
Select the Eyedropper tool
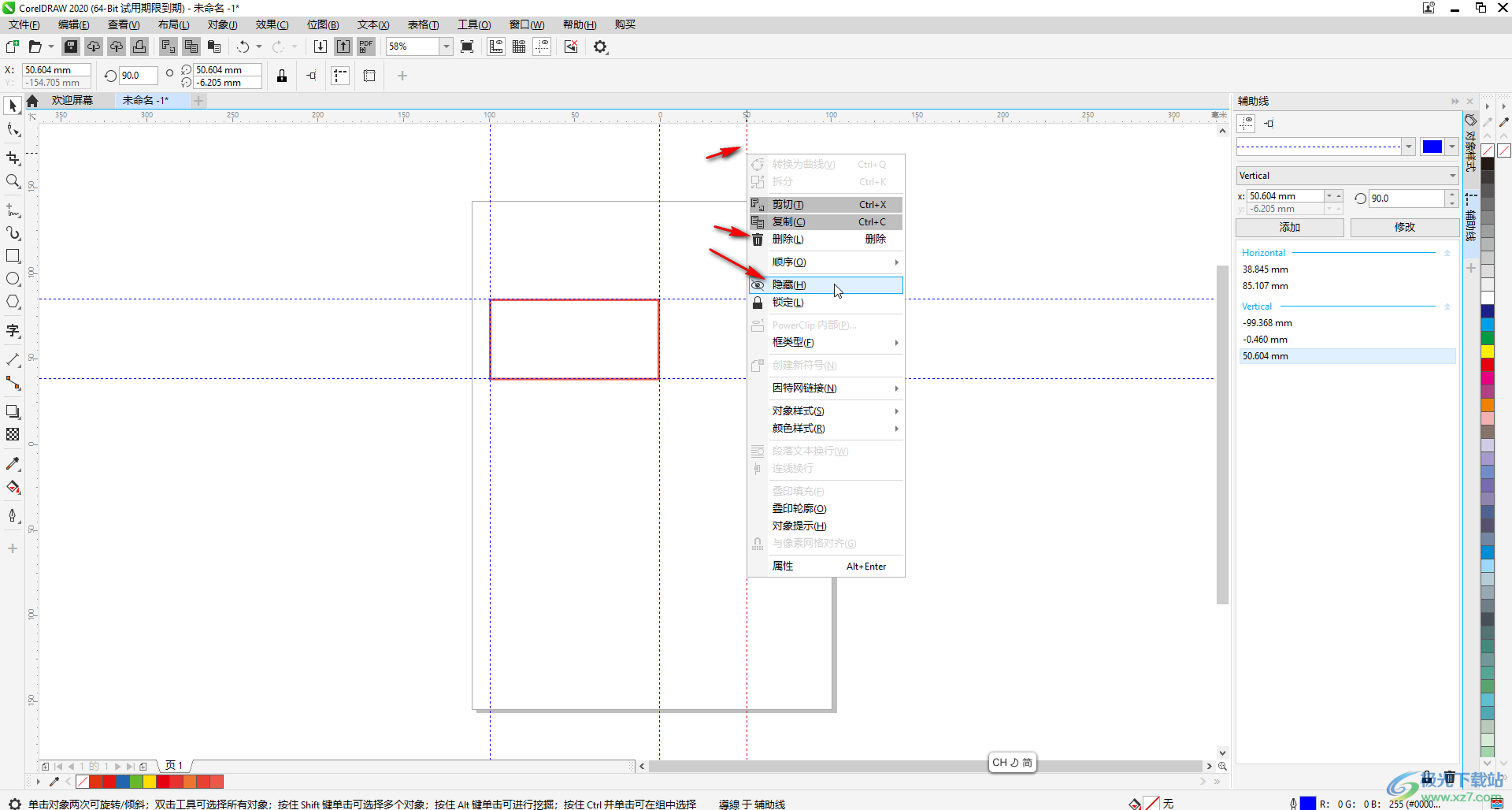coord(13,464)
